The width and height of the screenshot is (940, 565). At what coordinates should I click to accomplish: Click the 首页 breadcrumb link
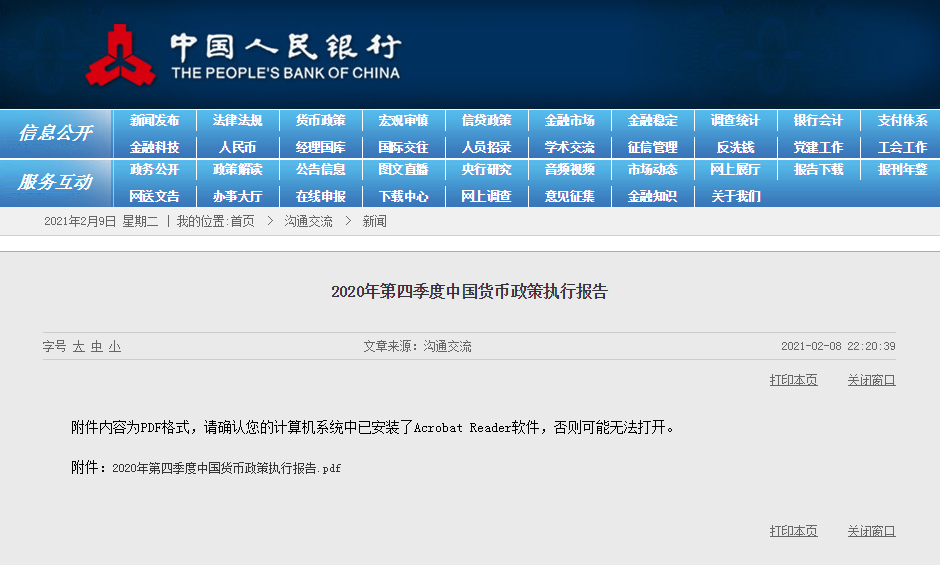pos(242,221)
